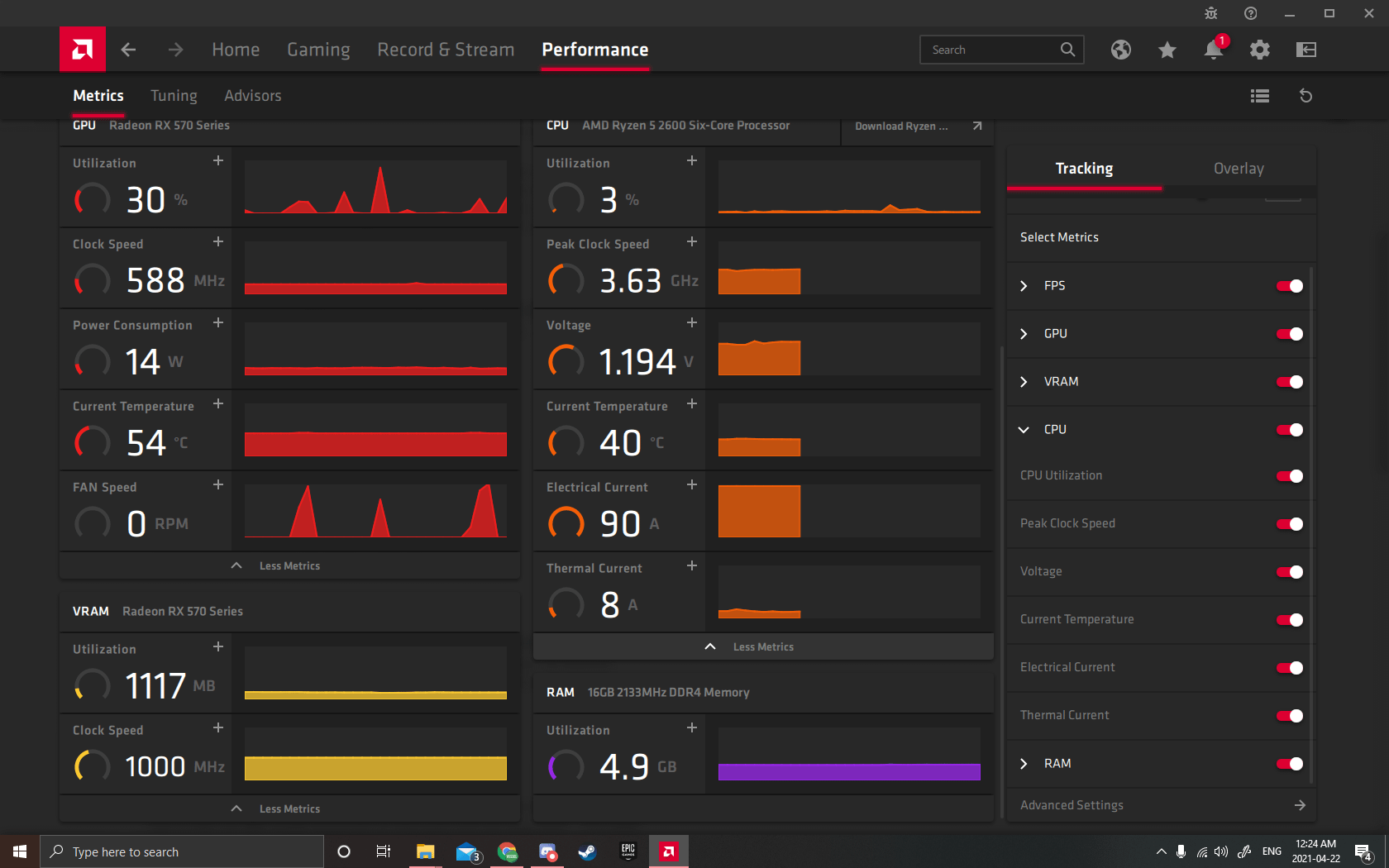Click the AMD Radeon logo home icon

82,50
